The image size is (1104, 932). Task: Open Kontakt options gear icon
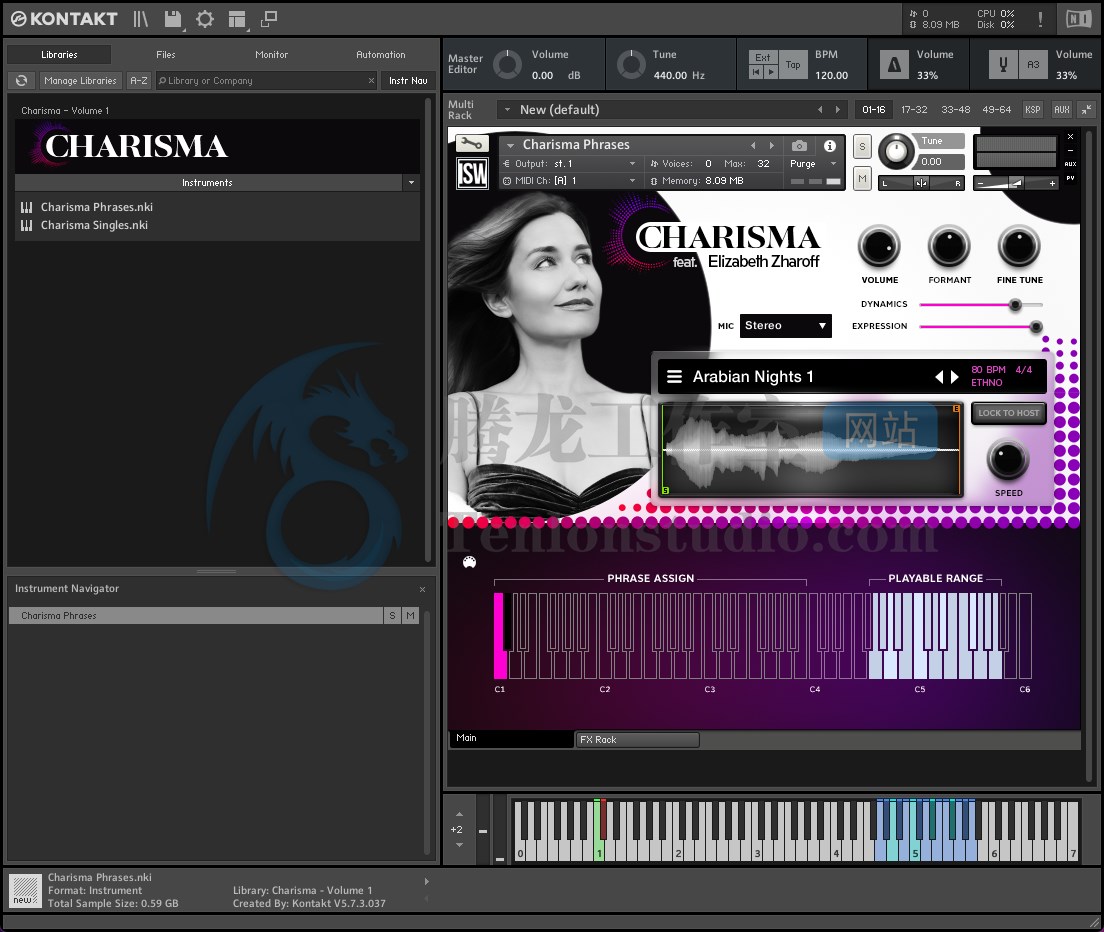205,19
